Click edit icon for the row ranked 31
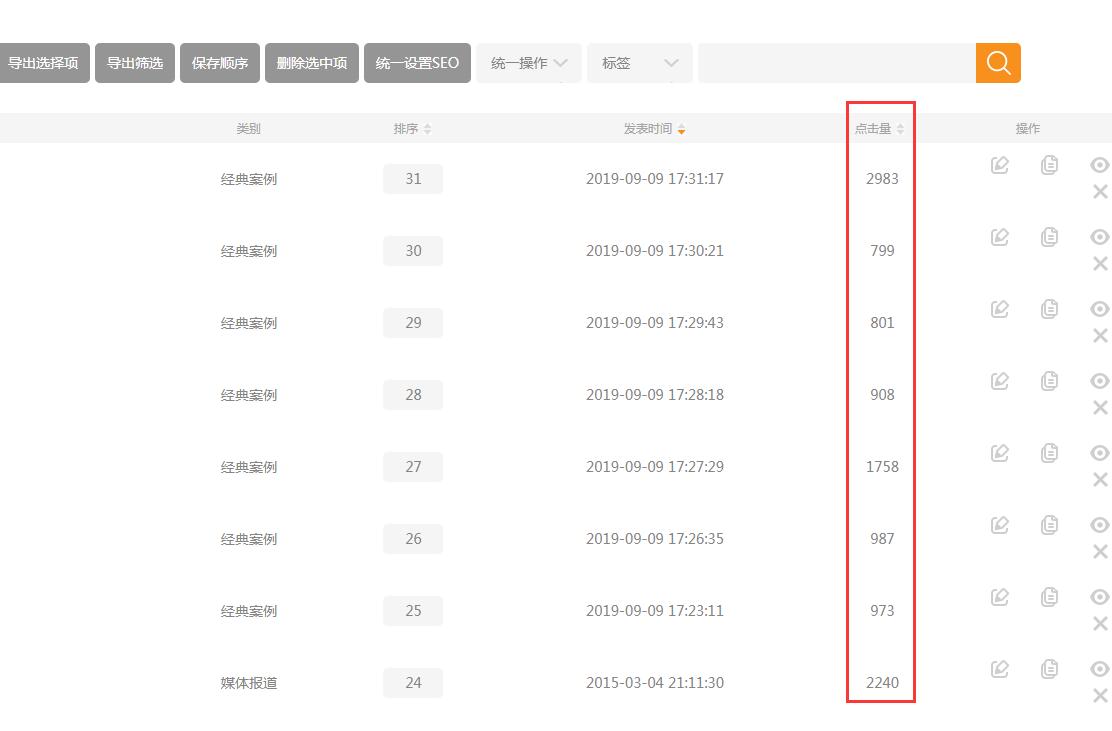1112x731 pixels. coord(999,165)
